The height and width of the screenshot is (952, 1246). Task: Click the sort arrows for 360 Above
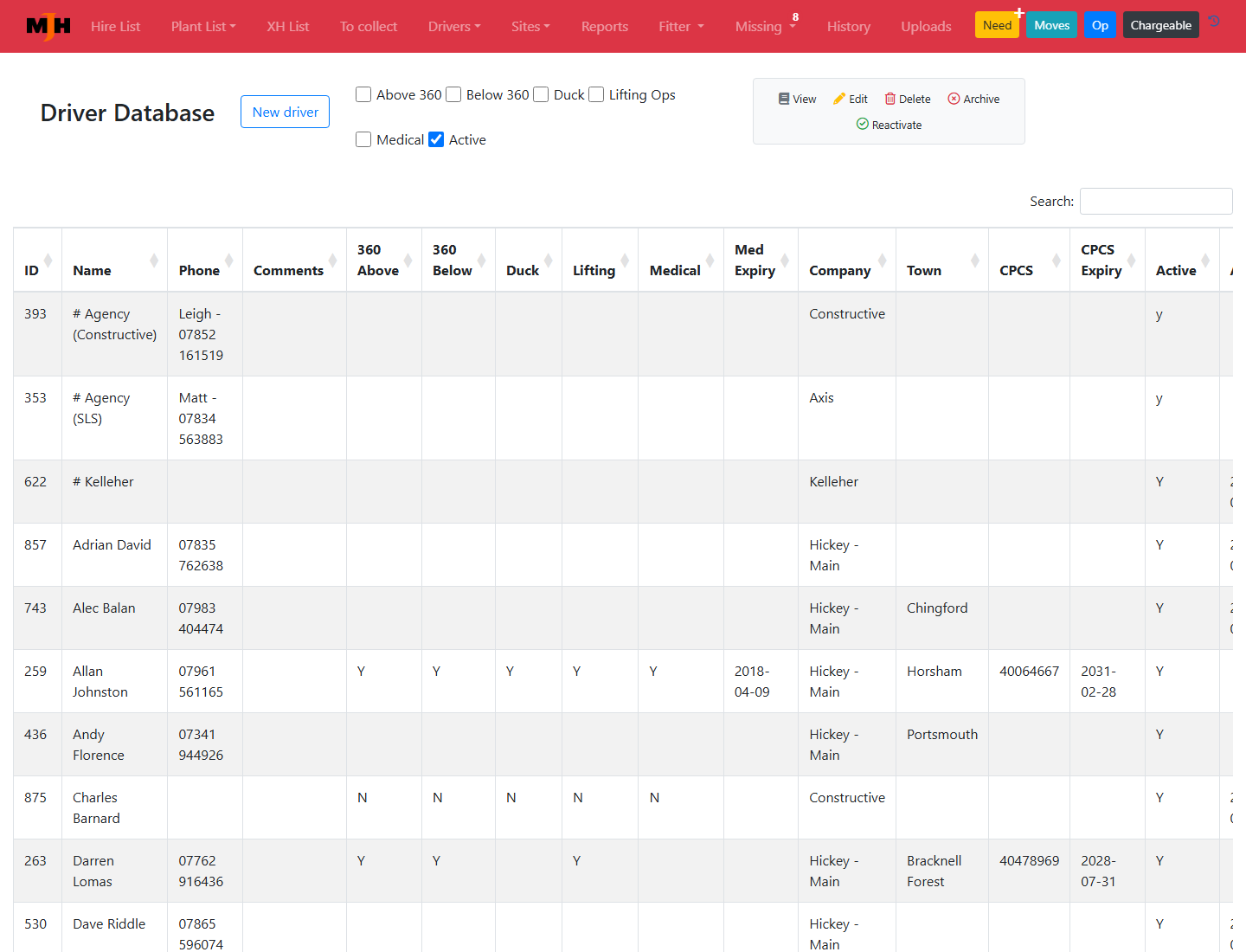(408, 260)
